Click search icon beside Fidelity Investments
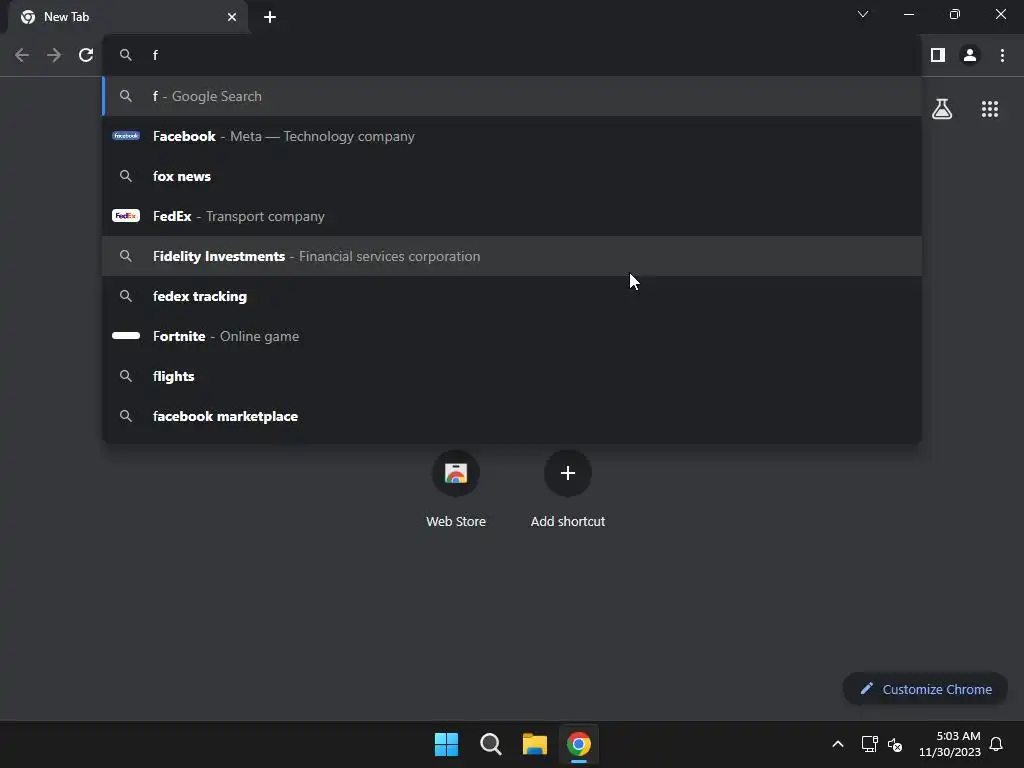The image size is (1024, 768). click(125, 256)
